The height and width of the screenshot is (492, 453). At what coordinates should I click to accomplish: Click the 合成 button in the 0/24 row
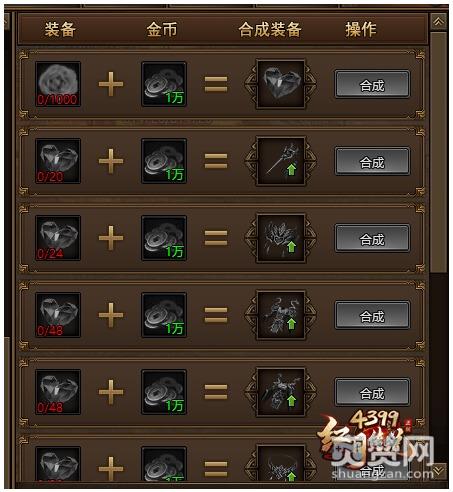tap(372, 238)
